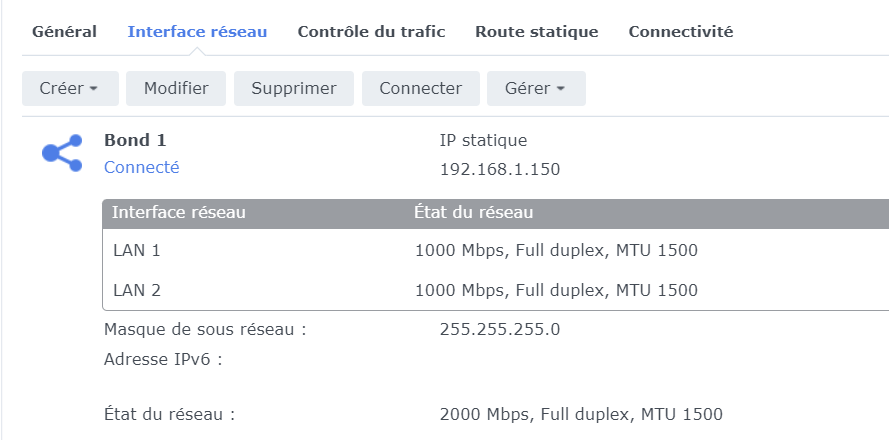Open the Contrôle du trafic tab
This screenshot has width=889, height=440.
pos(371,32)
